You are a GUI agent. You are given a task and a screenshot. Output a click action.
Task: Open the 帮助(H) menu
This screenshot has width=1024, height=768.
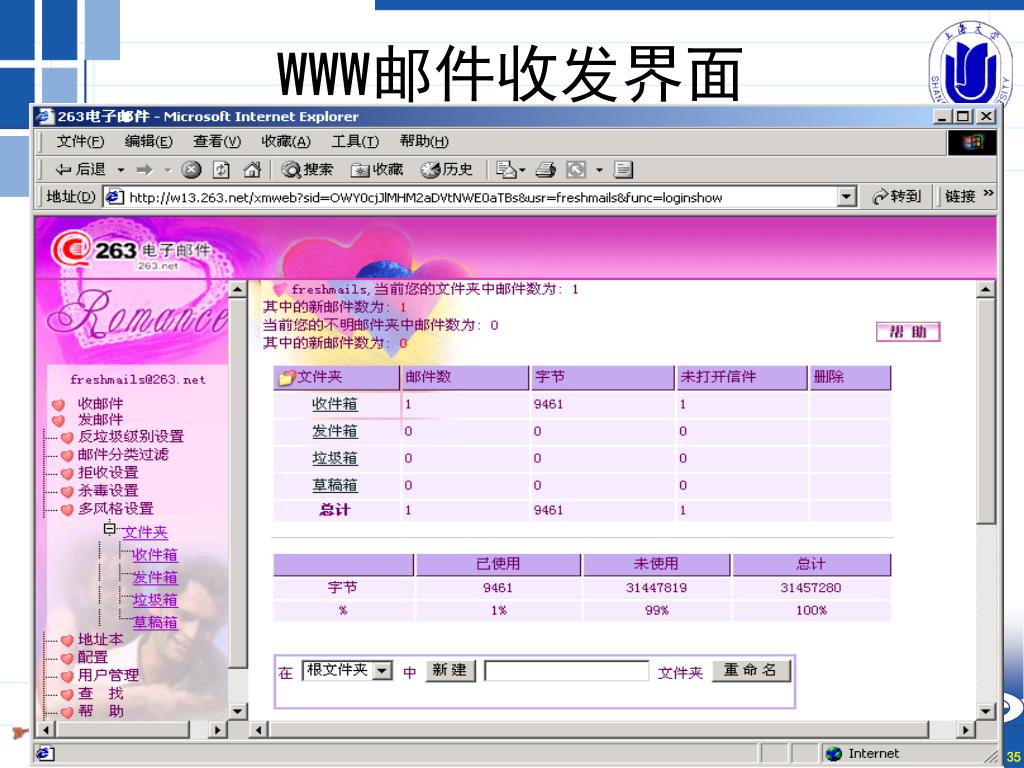click(424, 141)
